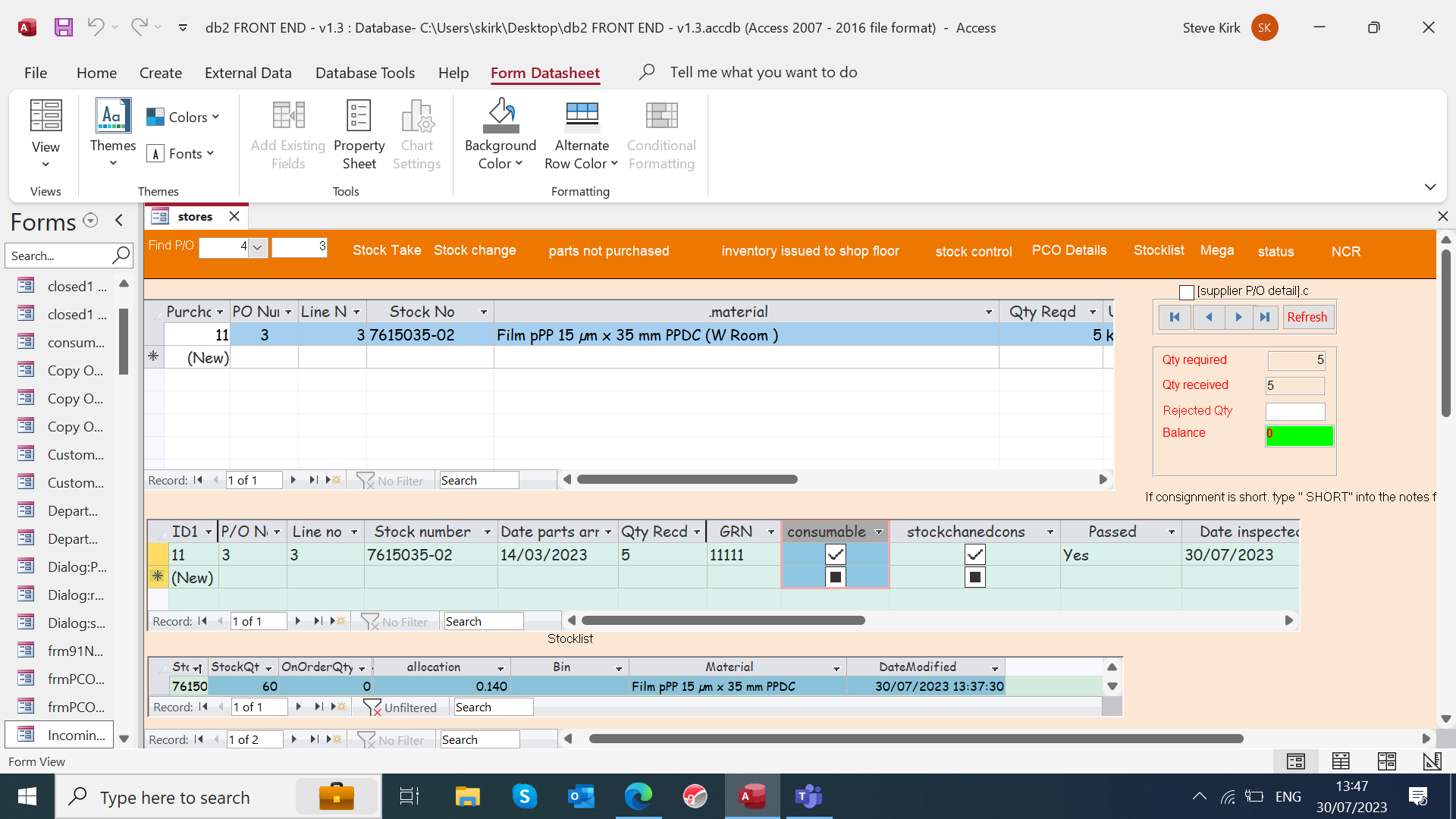
Task: Open Stock No column filter dropdown
Action: point(484,312)
